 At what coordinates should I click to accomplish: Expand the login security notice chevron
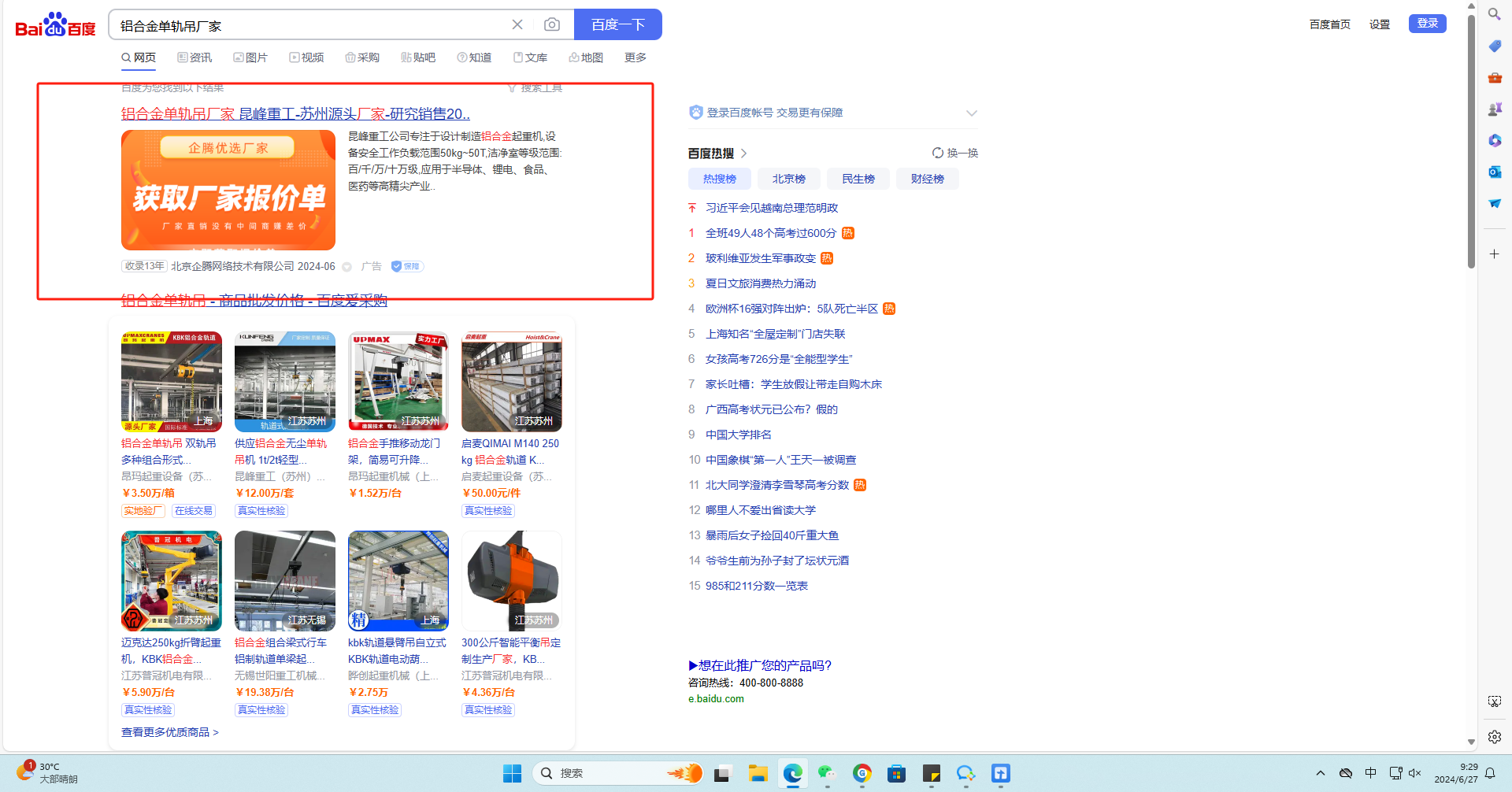pyautogui.click(x=971, y=113)
